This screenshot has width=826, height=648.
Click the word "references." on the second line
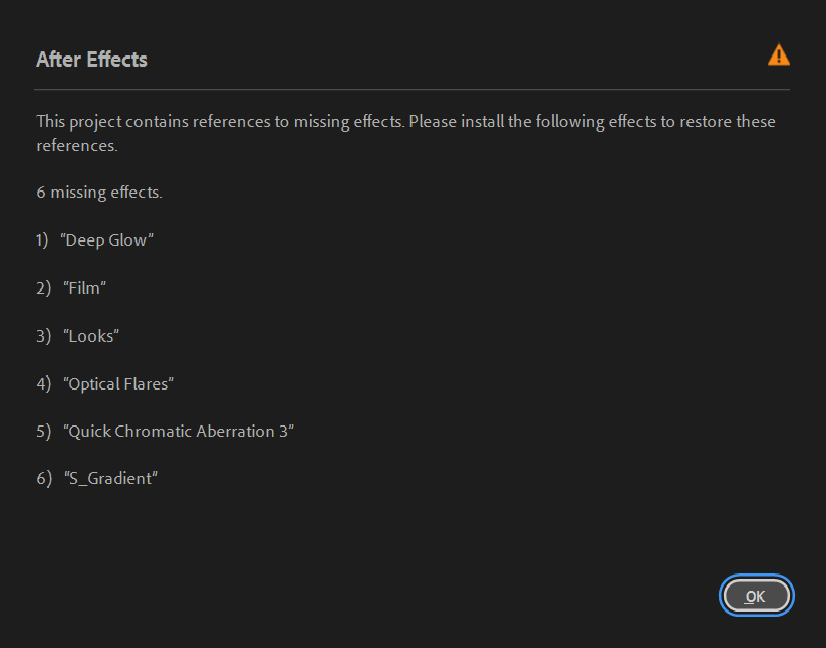click(77, 146)
